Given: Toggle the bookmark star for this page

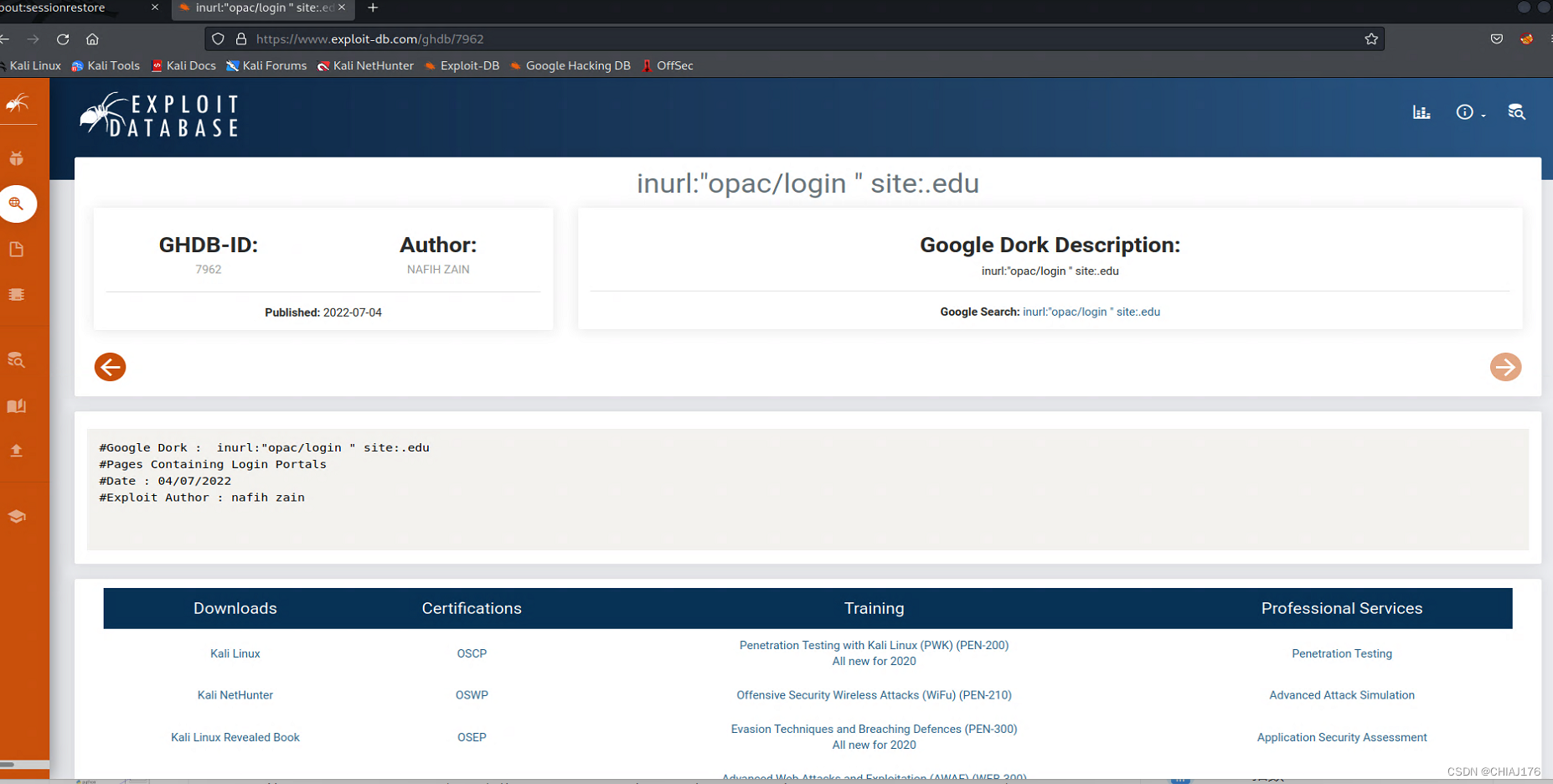Looking at the screenshot, I should [x=1371, y=39].
